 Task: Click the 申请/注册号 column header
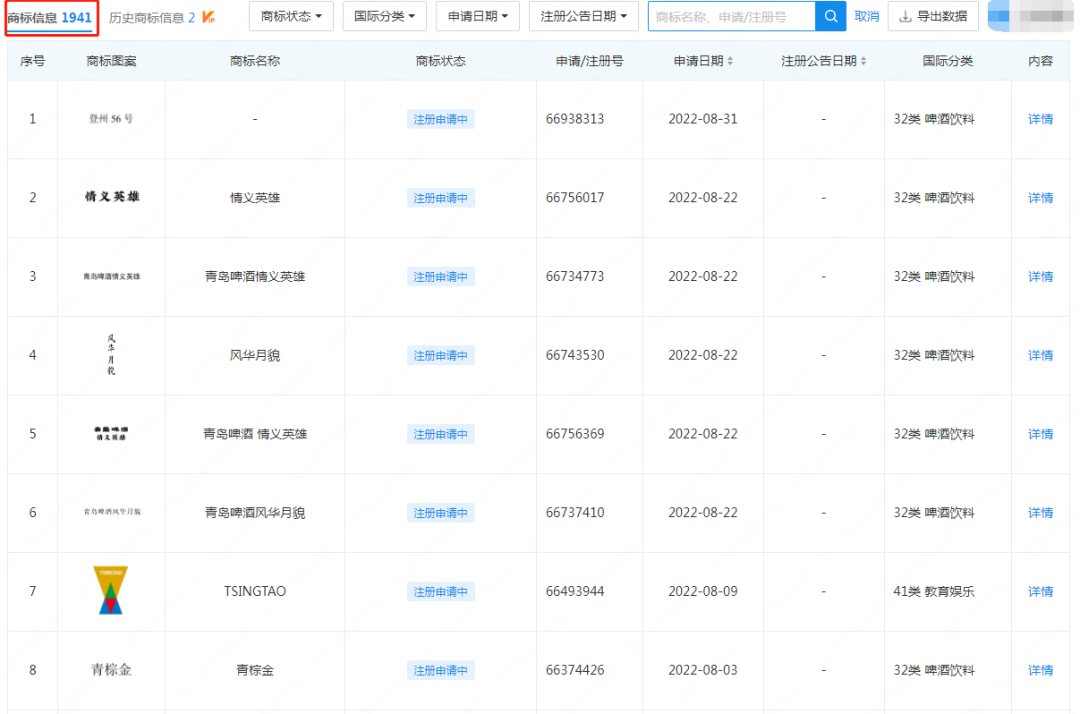click(x=590, y=61)
